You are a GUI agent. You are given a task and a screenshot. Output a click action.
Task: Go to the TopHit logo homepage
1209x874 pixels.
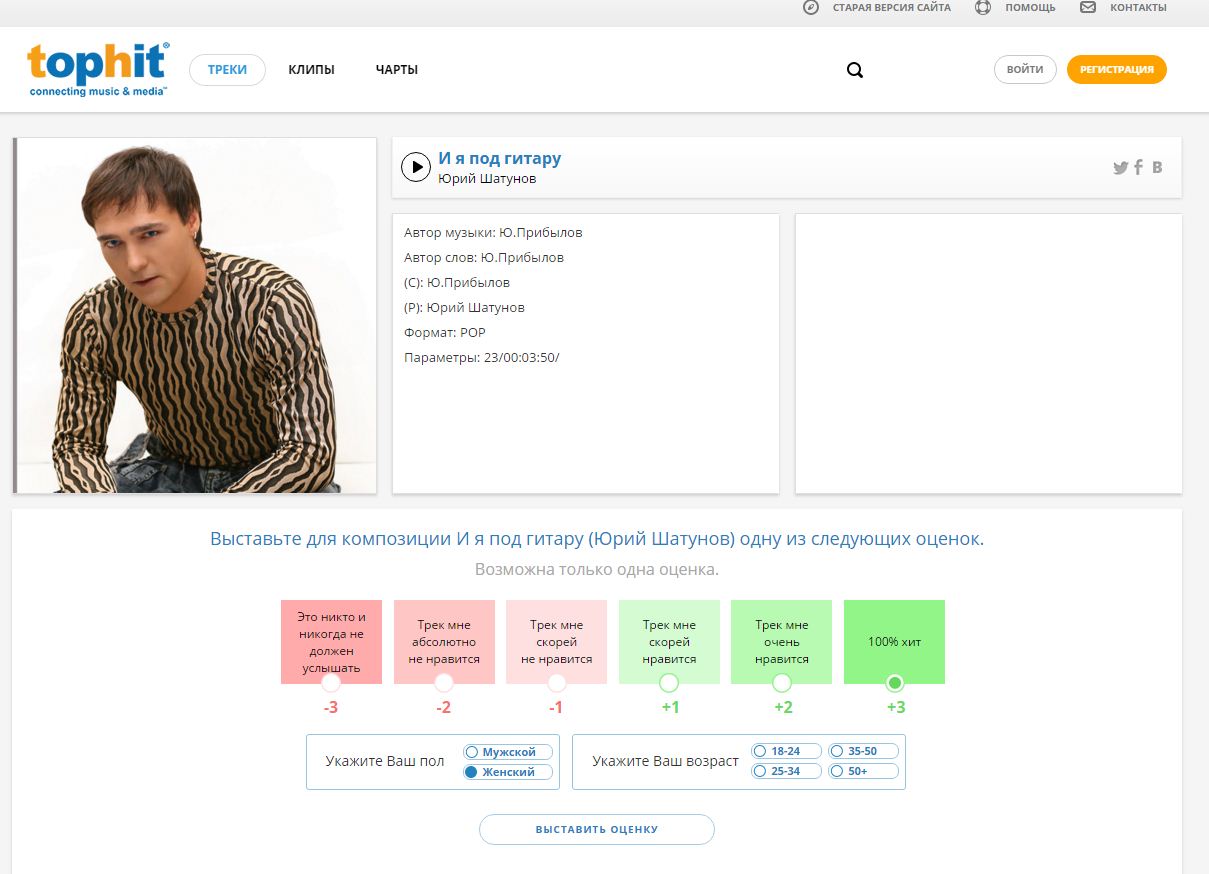point(98,69)
